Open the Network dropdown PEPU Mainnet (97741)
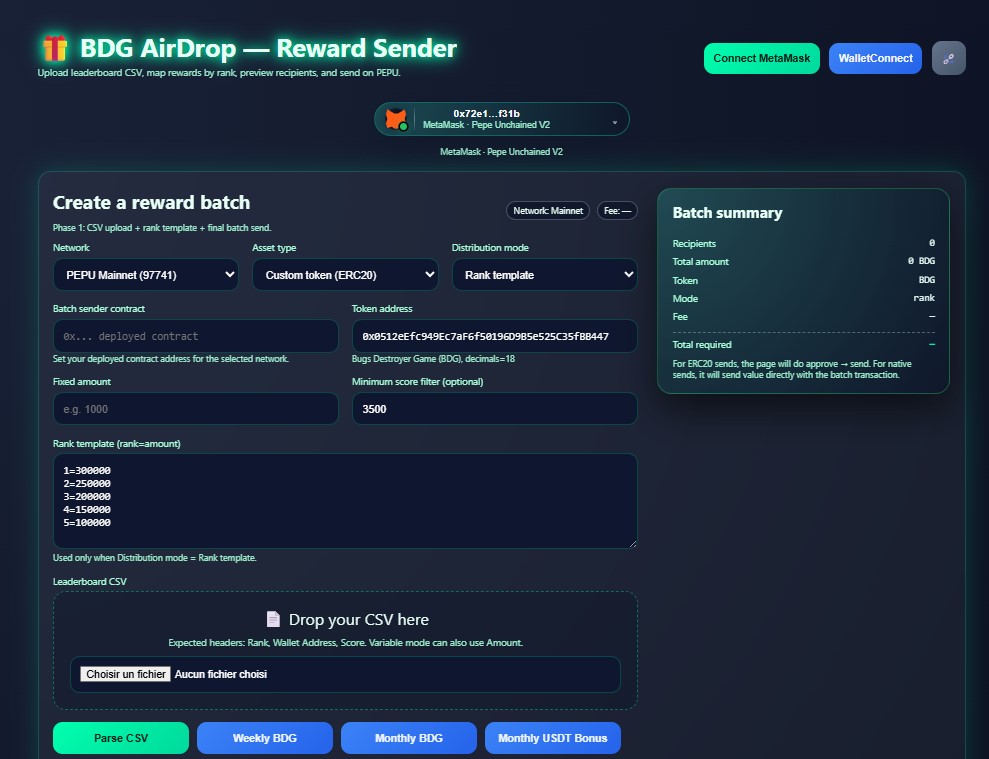 (146, 274)
